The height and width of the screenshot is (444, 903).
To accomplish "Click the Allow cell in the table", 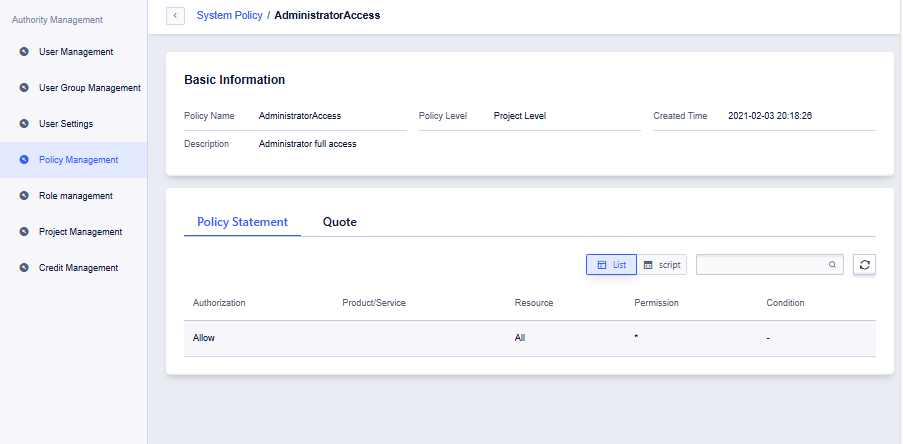I will [x=203, y=338].
